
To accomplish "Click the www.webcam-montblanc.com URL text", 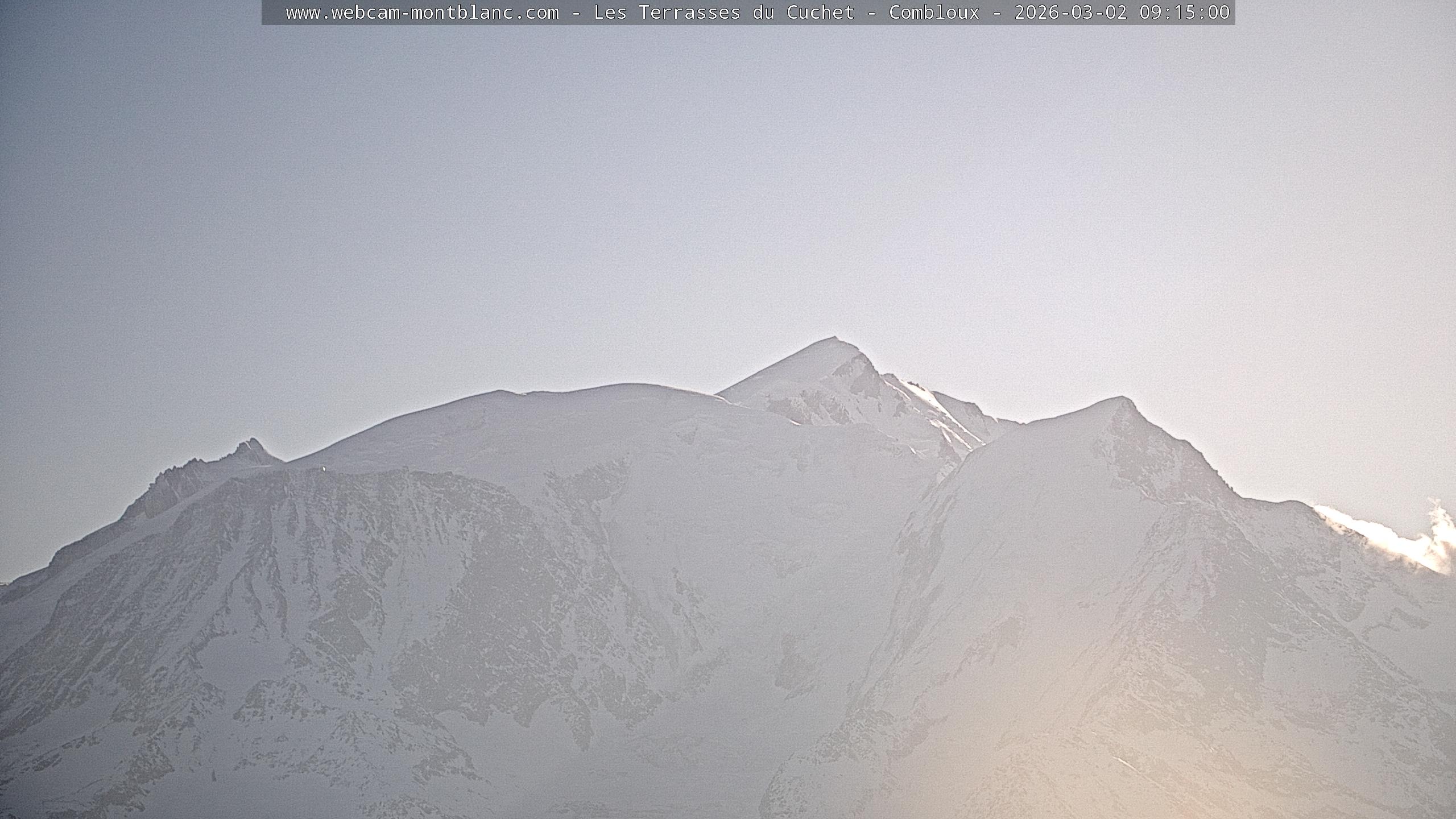I will (422, 13).
